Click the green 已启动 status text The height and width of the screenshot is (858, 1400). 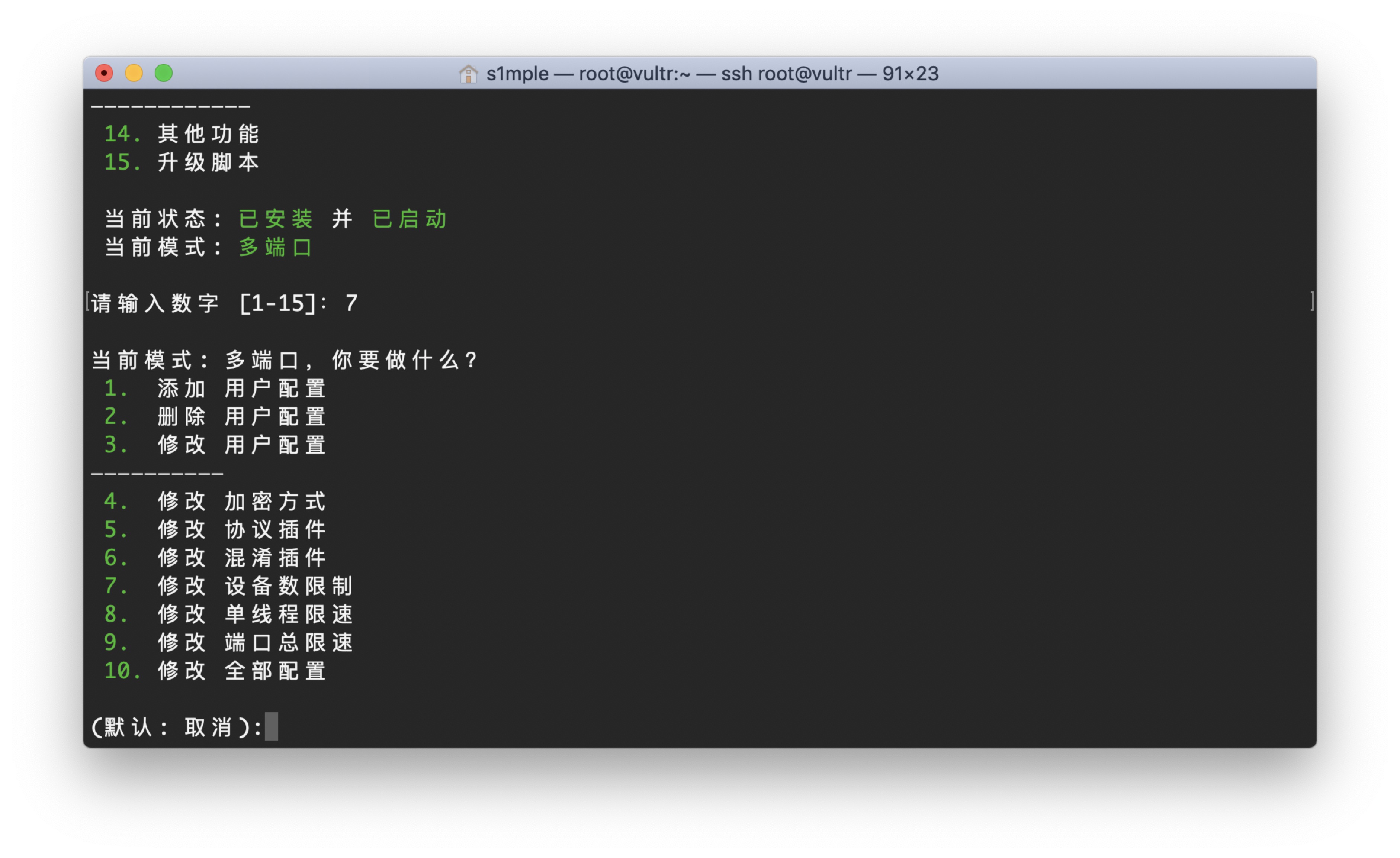[410, 219]
